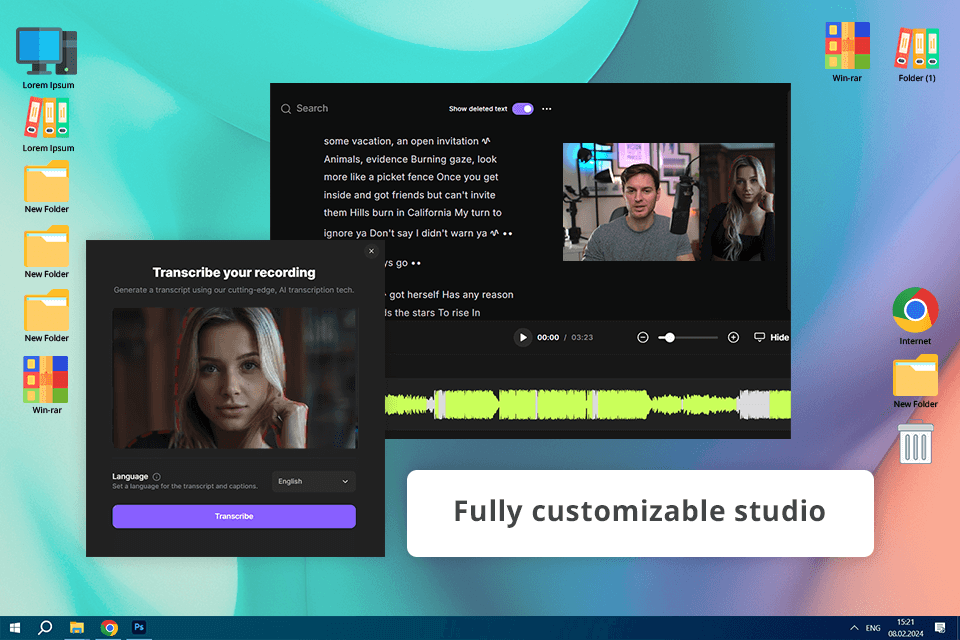Screen dimensions: 960x640
Task: Click the purple Transcribe button
Action: point(234,516)
